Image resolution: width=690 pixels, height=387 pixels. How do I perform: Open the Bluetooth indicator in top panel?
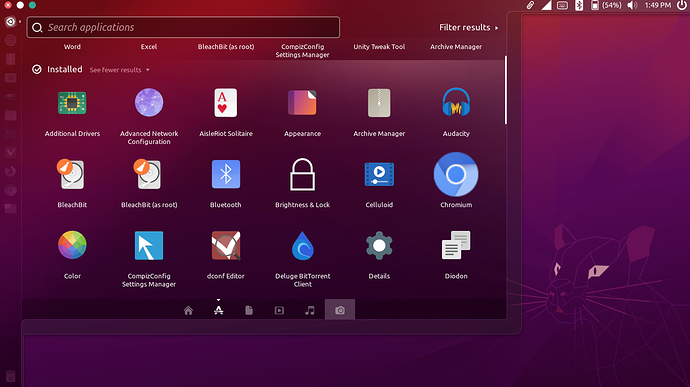pyautogui.click(x=579, y=5)
